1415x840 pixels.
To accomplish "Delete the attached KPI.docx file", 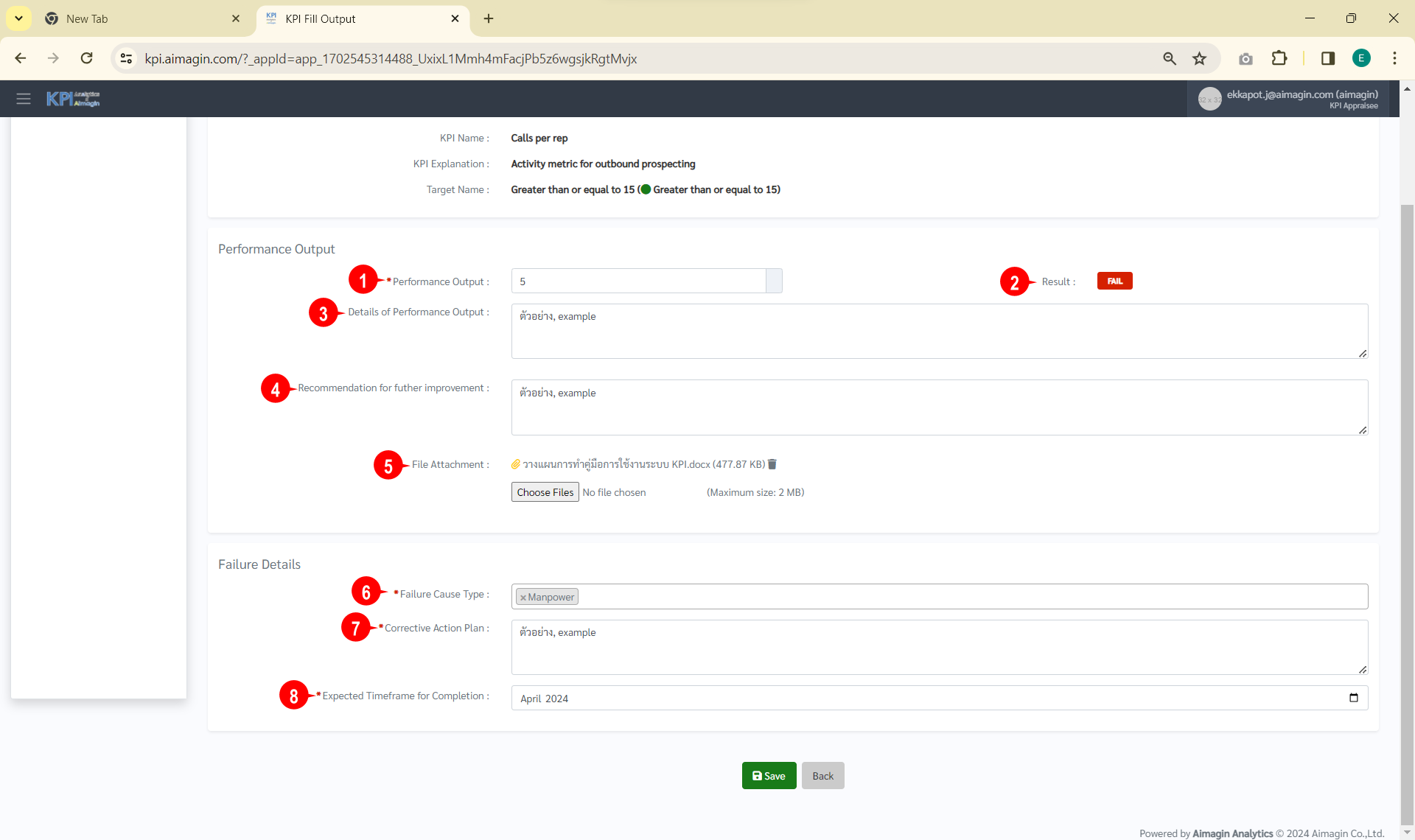I will pos(772,464).
